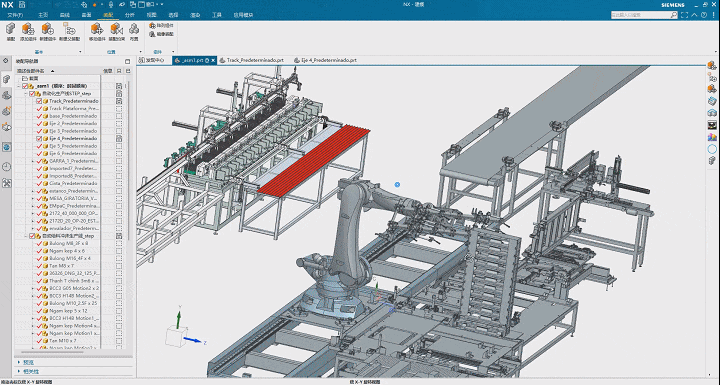Toggle visibility of base_Predeterminado component
This screenshot has width=720, height=385.
pyautogui.click(x=39, y=116)
